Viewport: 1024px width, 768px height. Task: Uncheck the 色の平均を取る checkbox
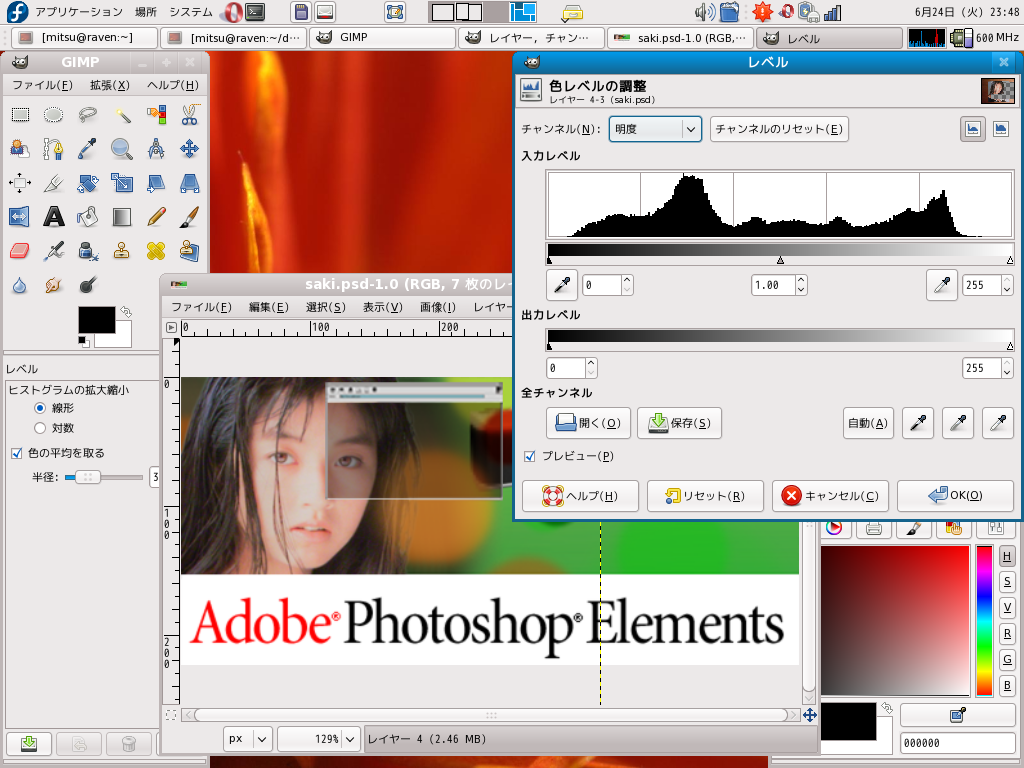pyautogui.click(x=16, y=453)
